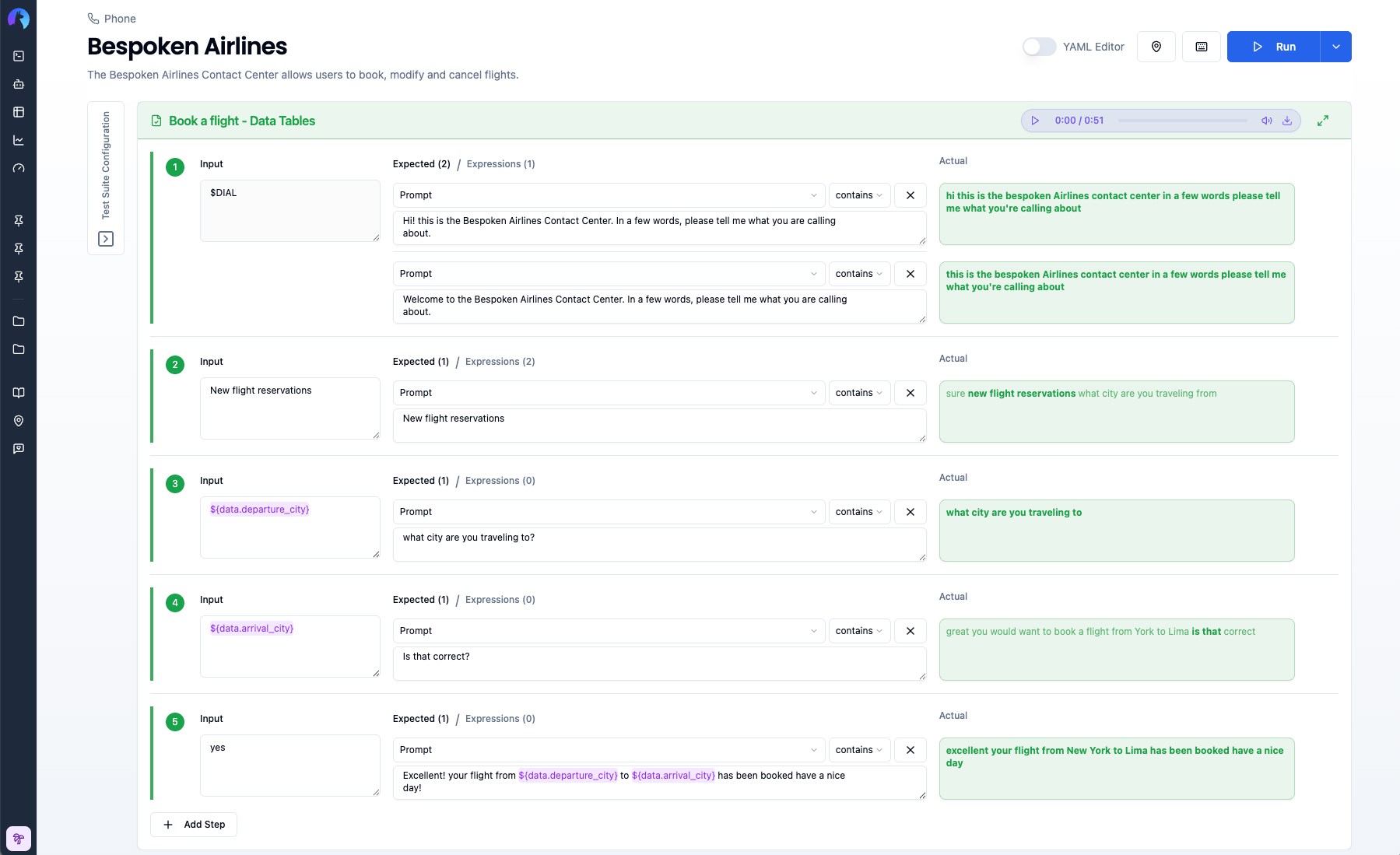Image resolution: width=1400 pixels, height=855 pixels.
Task: Open the Run button dropdown arrow
Action: click(1336, 47)
